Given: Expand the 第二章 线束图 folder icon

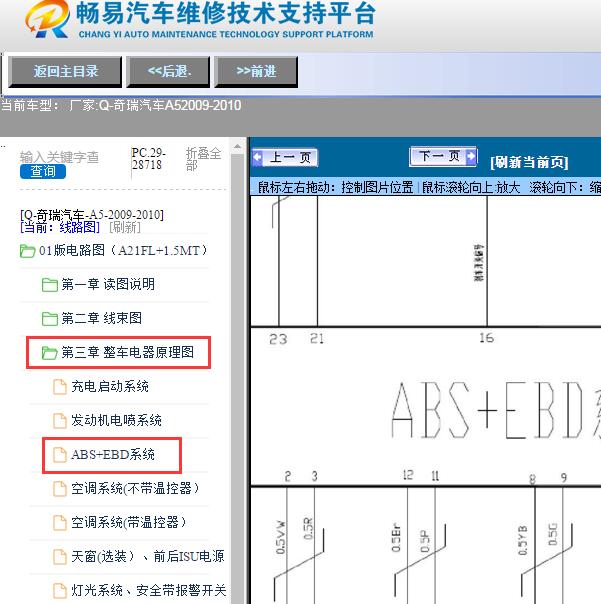Looking at the screenshot, I should point(49,319).
